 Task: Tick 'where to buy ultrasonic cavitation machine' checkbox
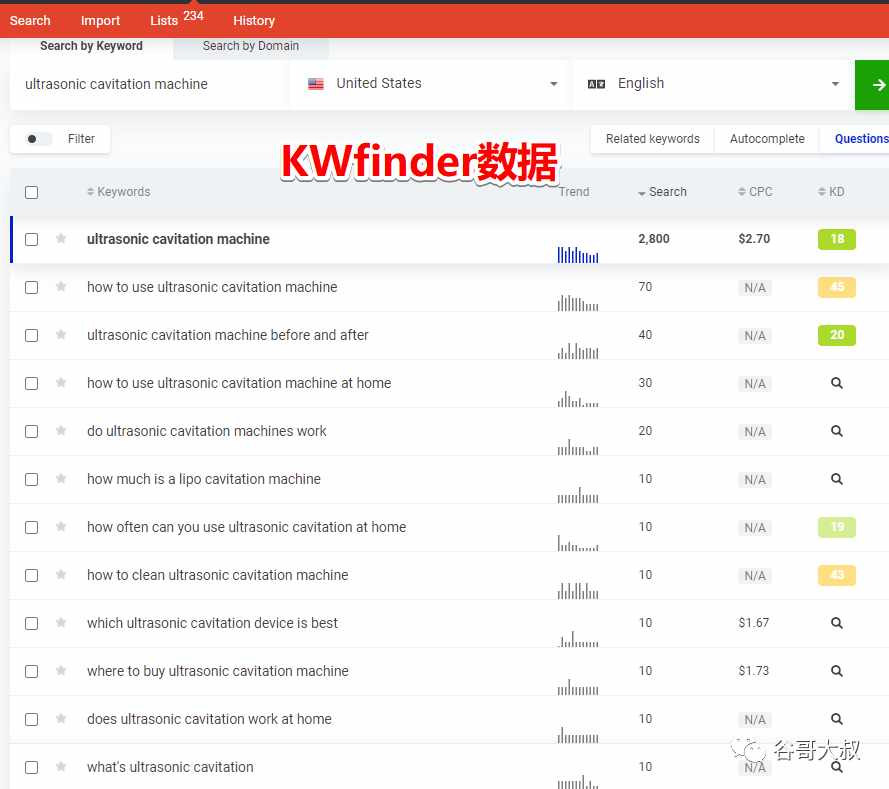tap(32, 672)
